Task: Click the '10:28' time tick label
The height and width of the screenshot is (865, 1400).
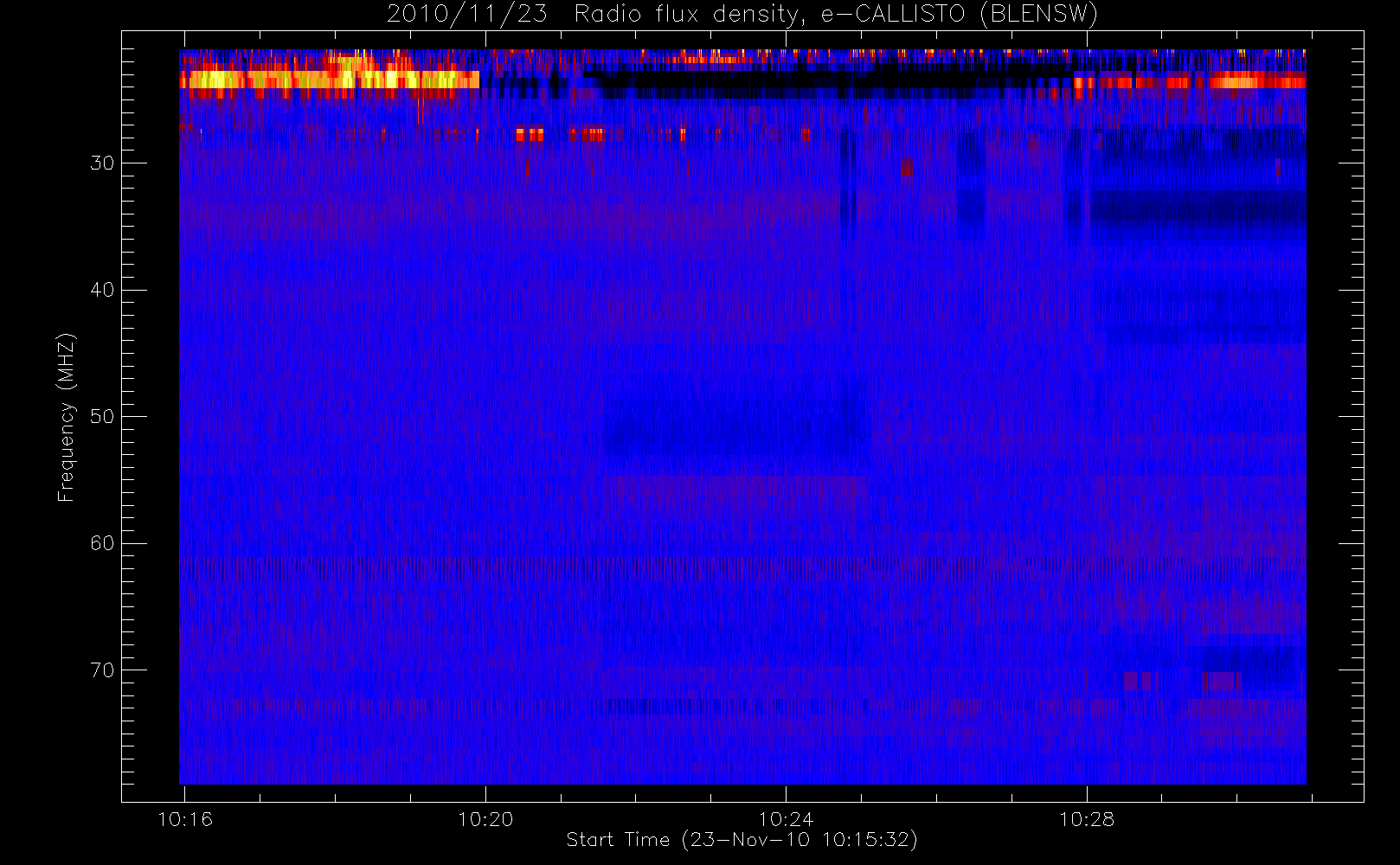Action: click(x=1087, y=818)
